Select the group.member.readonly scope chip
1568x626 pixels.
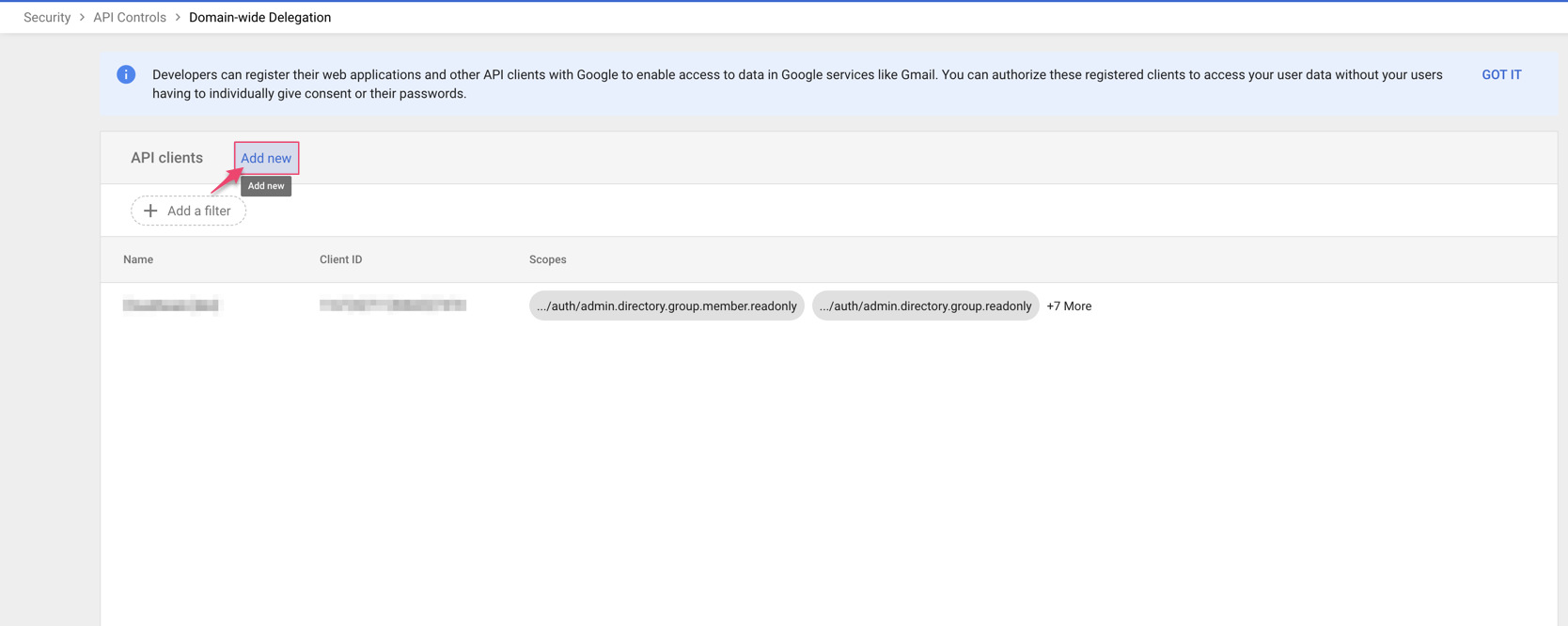tap(666, 306)
